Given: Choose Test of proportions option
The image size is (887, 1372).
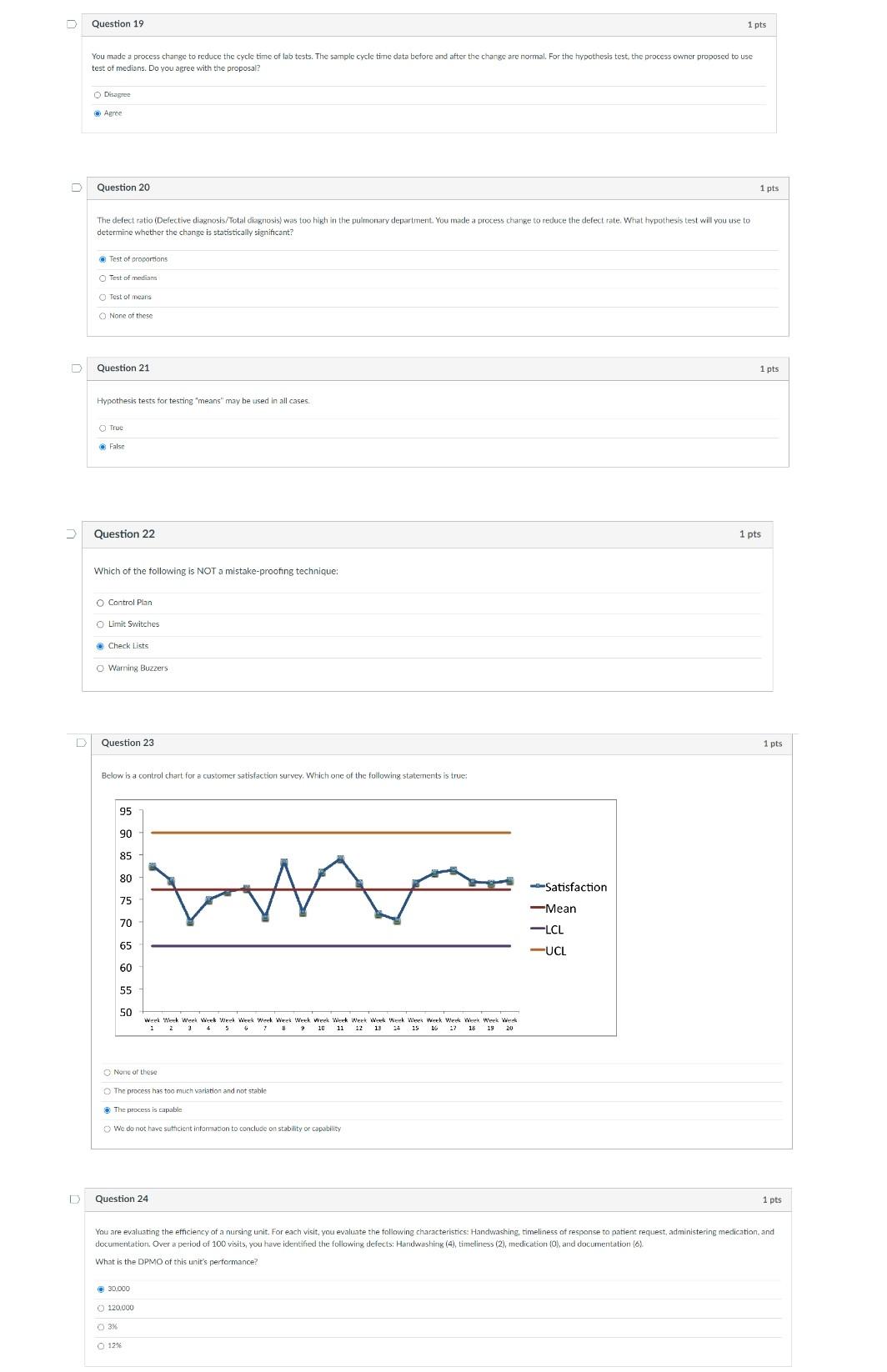Looking at the screenshot, I should (x=103, y=259).
